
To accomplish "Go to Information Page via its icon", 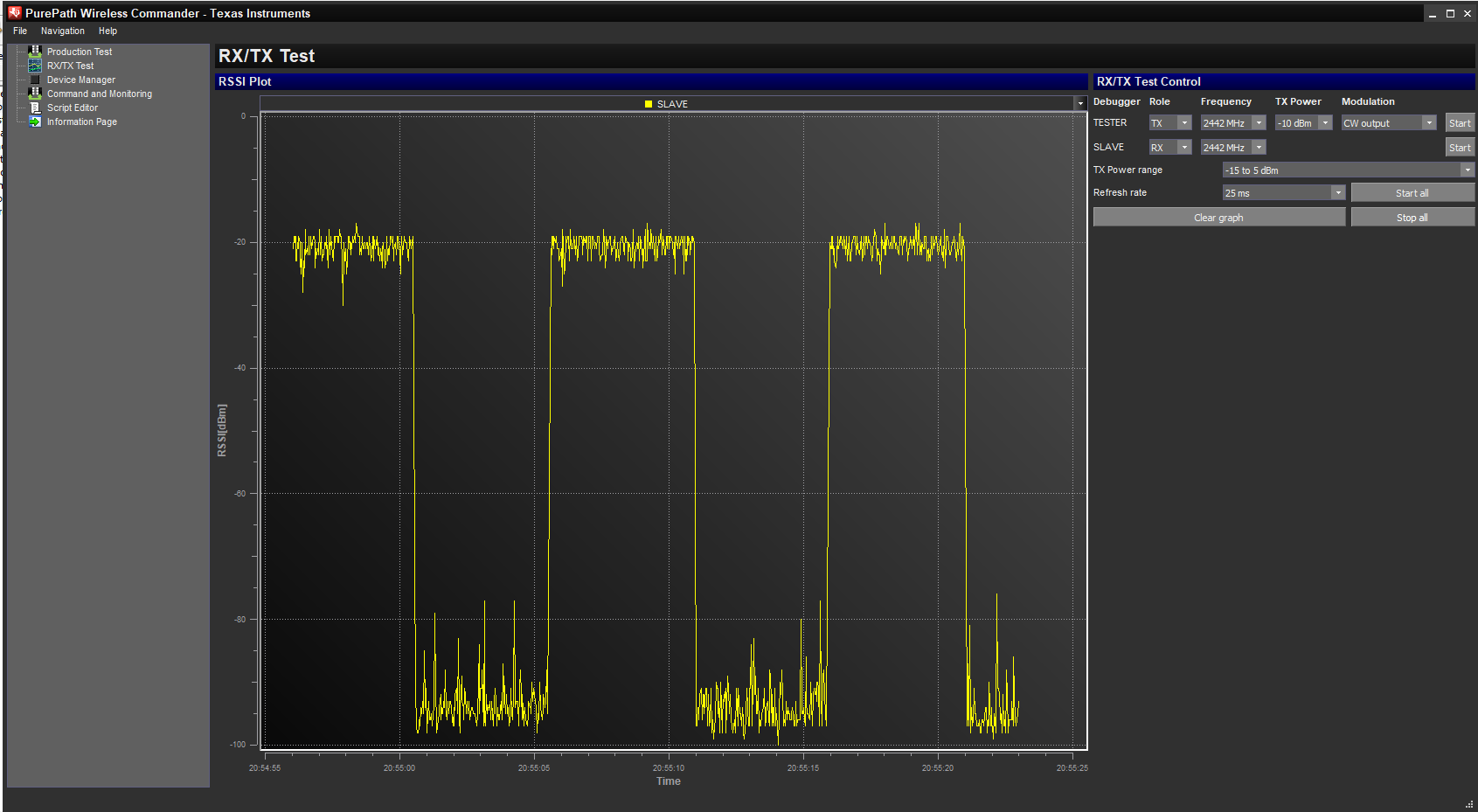I will coord(35,121).
